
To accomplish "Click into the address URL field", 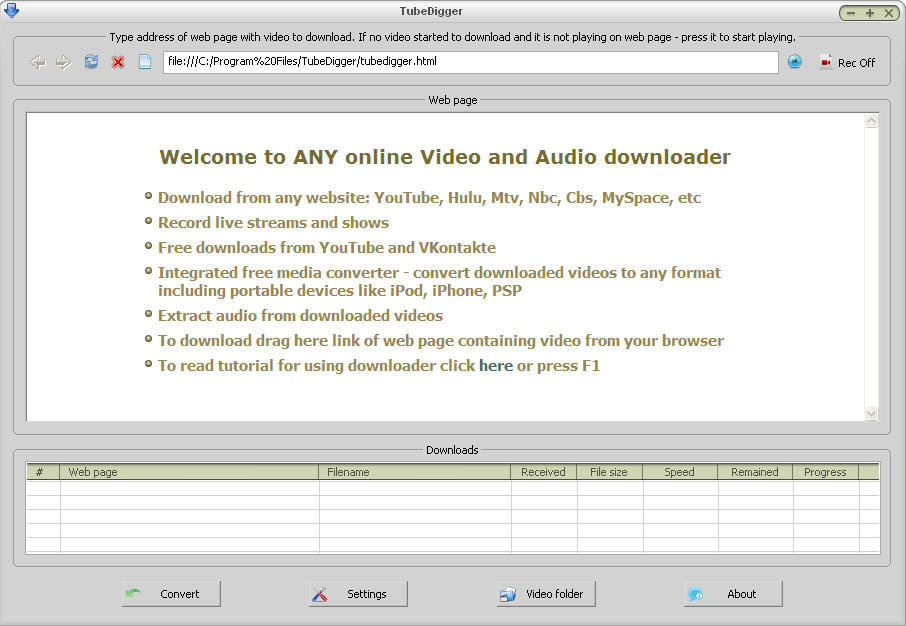I will click(470, 62).
